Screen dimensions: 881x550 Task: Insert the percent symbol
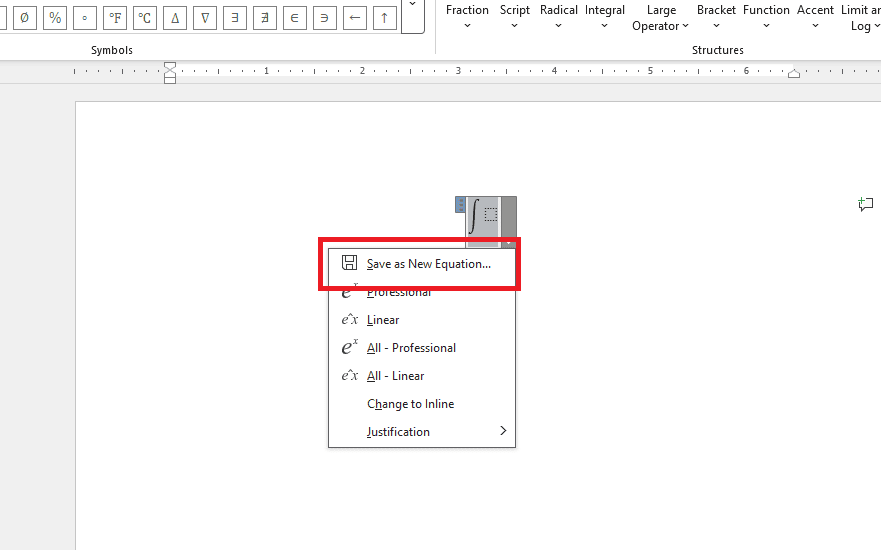coord(55,17)
